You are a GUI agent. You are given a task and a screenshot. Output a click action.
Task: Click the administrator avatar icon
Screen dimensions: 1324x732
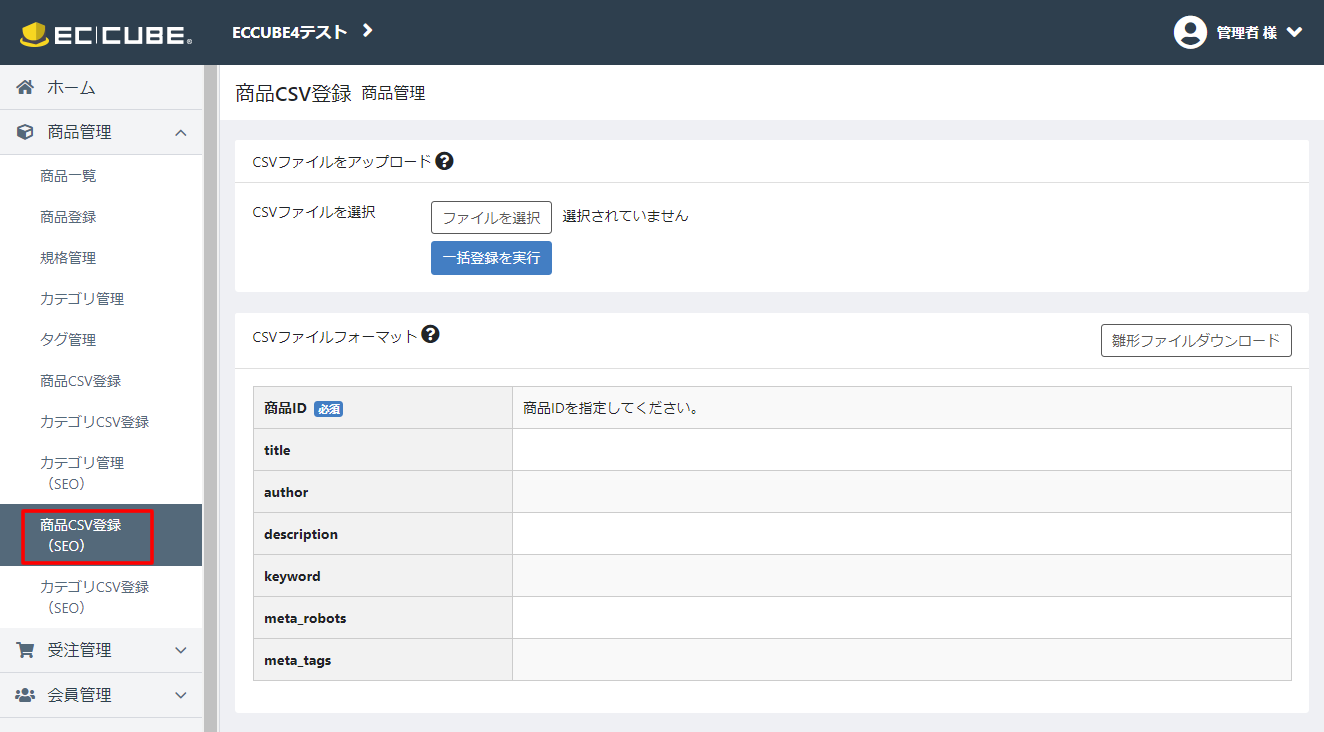pos(1190,32)
